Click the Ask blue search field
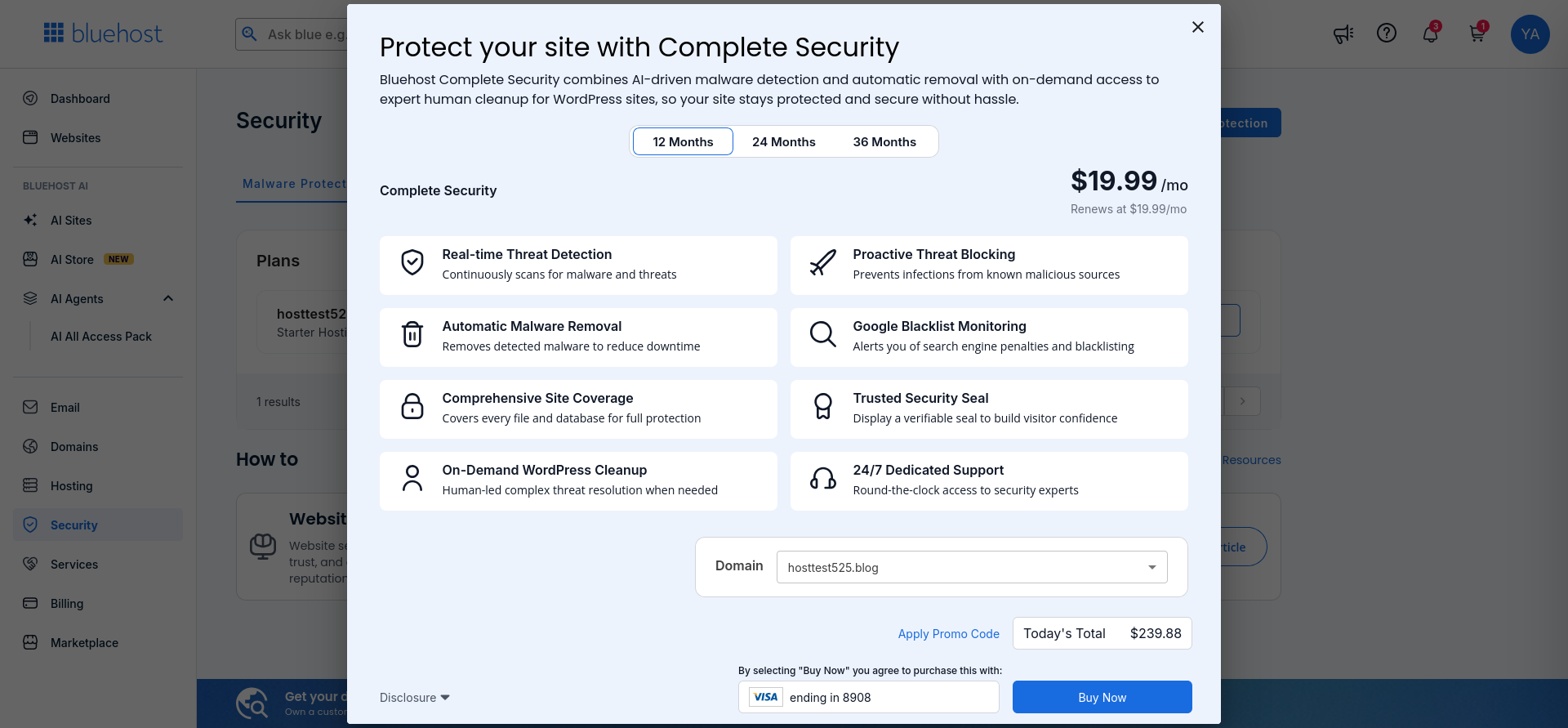The width and height of the screenshot is (1568, 728). coord(292,34)
